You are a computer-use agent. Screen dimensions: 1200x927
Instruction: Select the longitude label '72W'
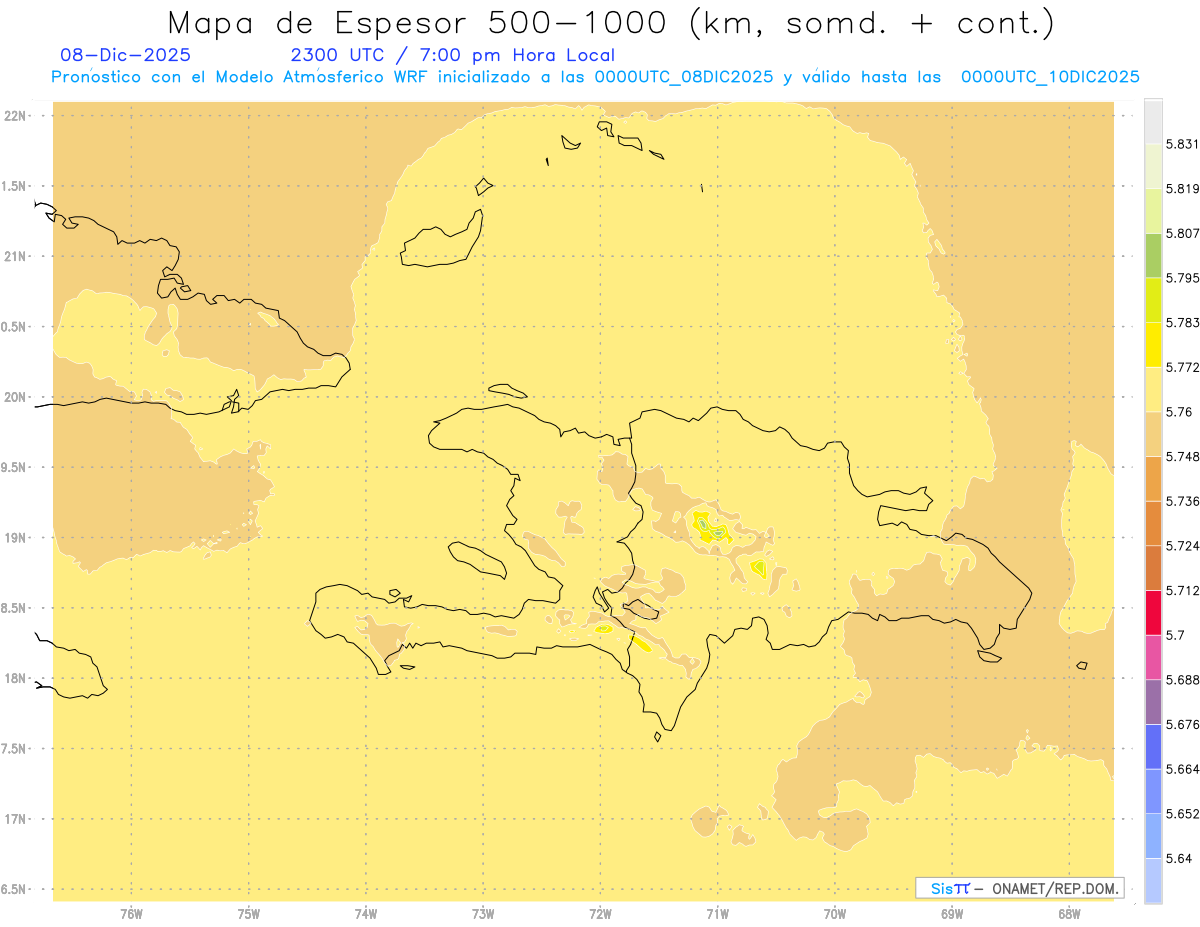600,914
